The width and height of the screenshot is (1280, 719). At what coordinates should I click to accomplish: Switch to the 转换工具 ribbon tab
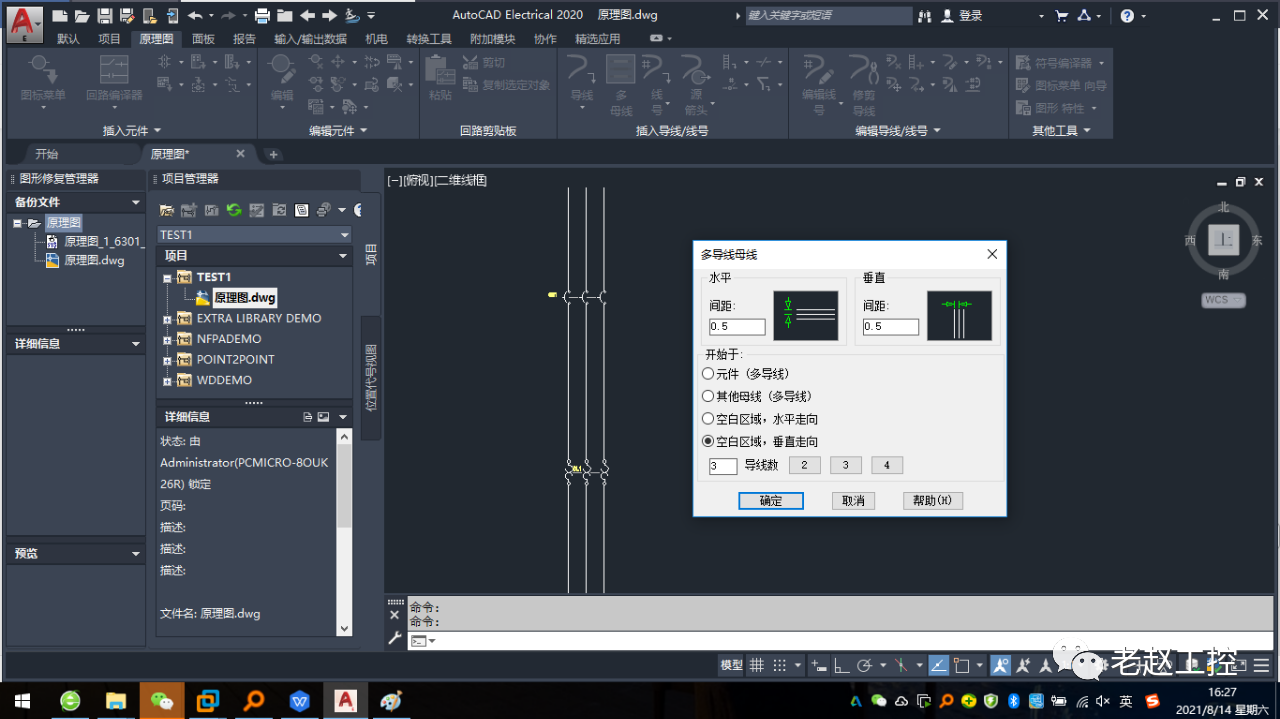coord(429,39)
